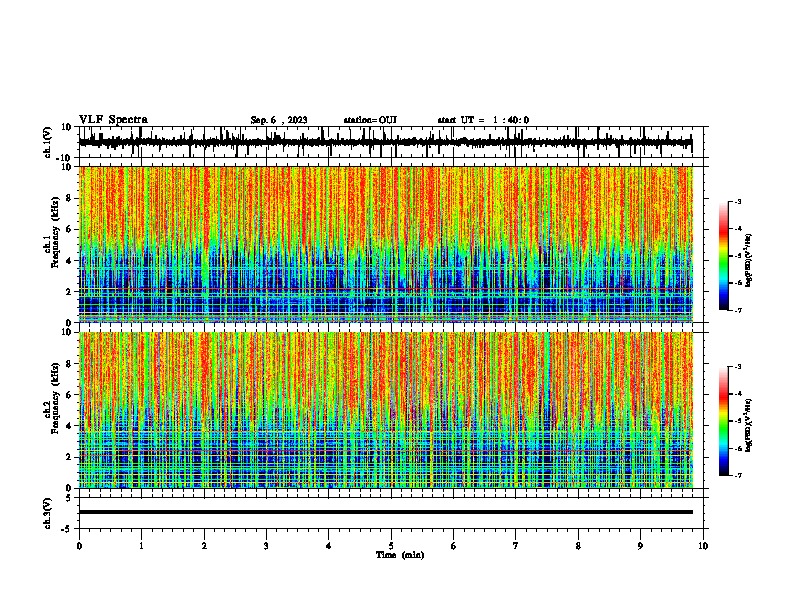Click the "6" kHz tick of ch.1 spectrogram
The width and height of the screenshot is (792, 612).
tap(69, 229)
